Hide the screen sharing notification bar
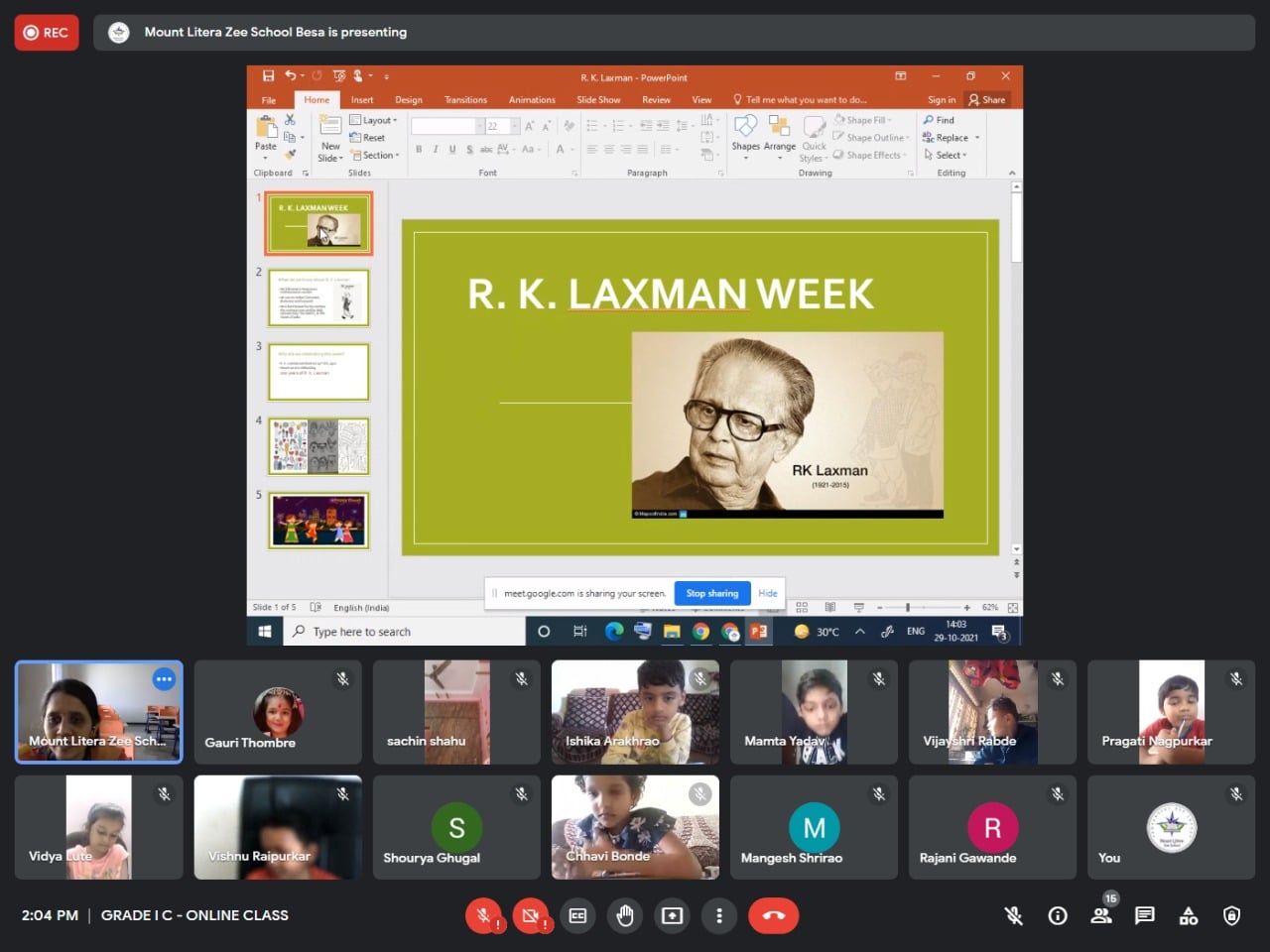Screen dimensions: 1270x952 [x=768, y=593]
